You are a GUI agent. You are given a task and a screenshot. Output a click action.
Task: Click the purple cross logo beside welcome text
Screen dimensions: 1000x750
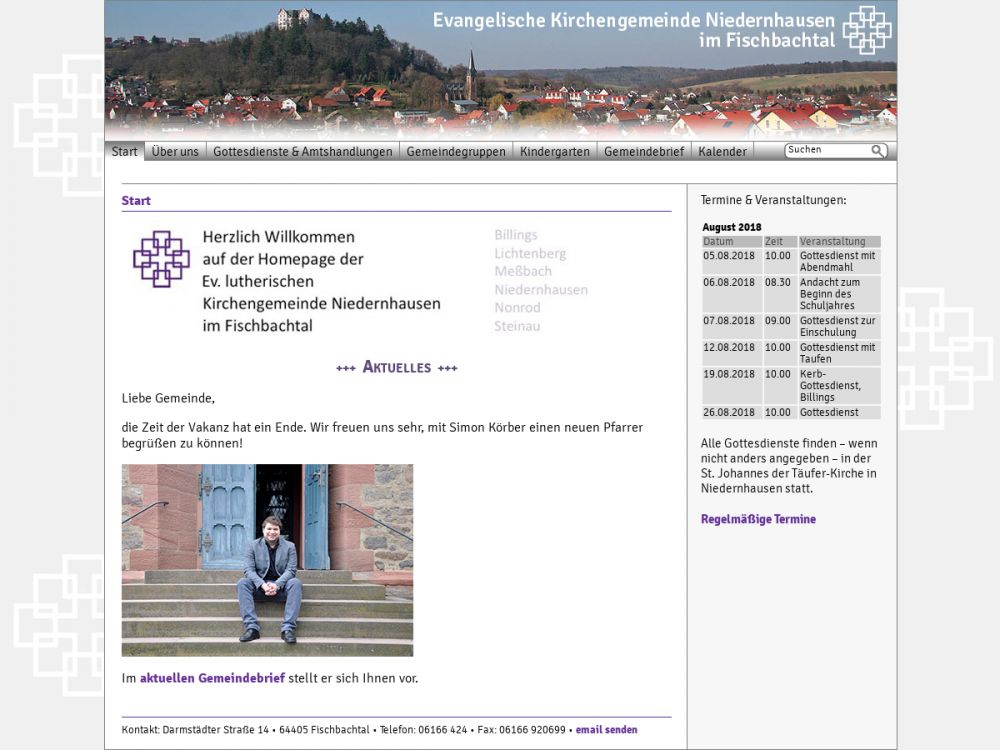[161, 259]
